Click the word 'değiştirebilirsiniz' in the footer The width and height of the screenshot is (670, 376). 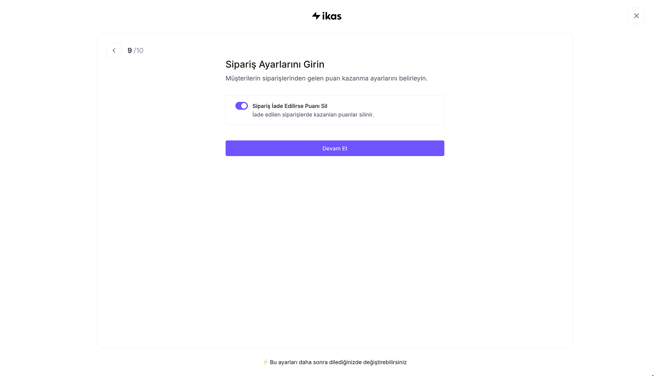385,362
